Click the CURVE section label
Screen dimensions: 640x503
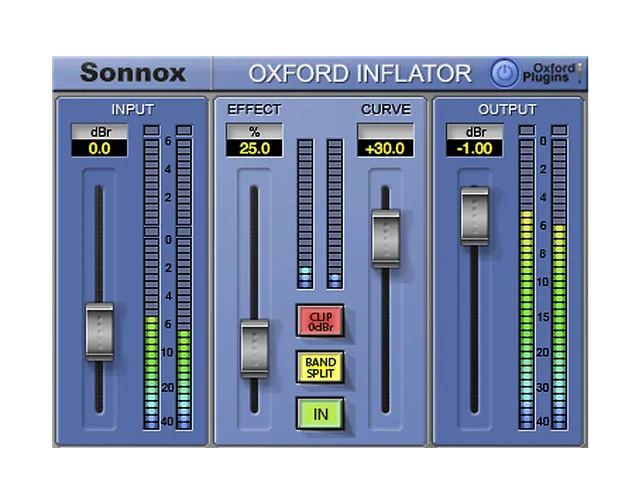386,109
